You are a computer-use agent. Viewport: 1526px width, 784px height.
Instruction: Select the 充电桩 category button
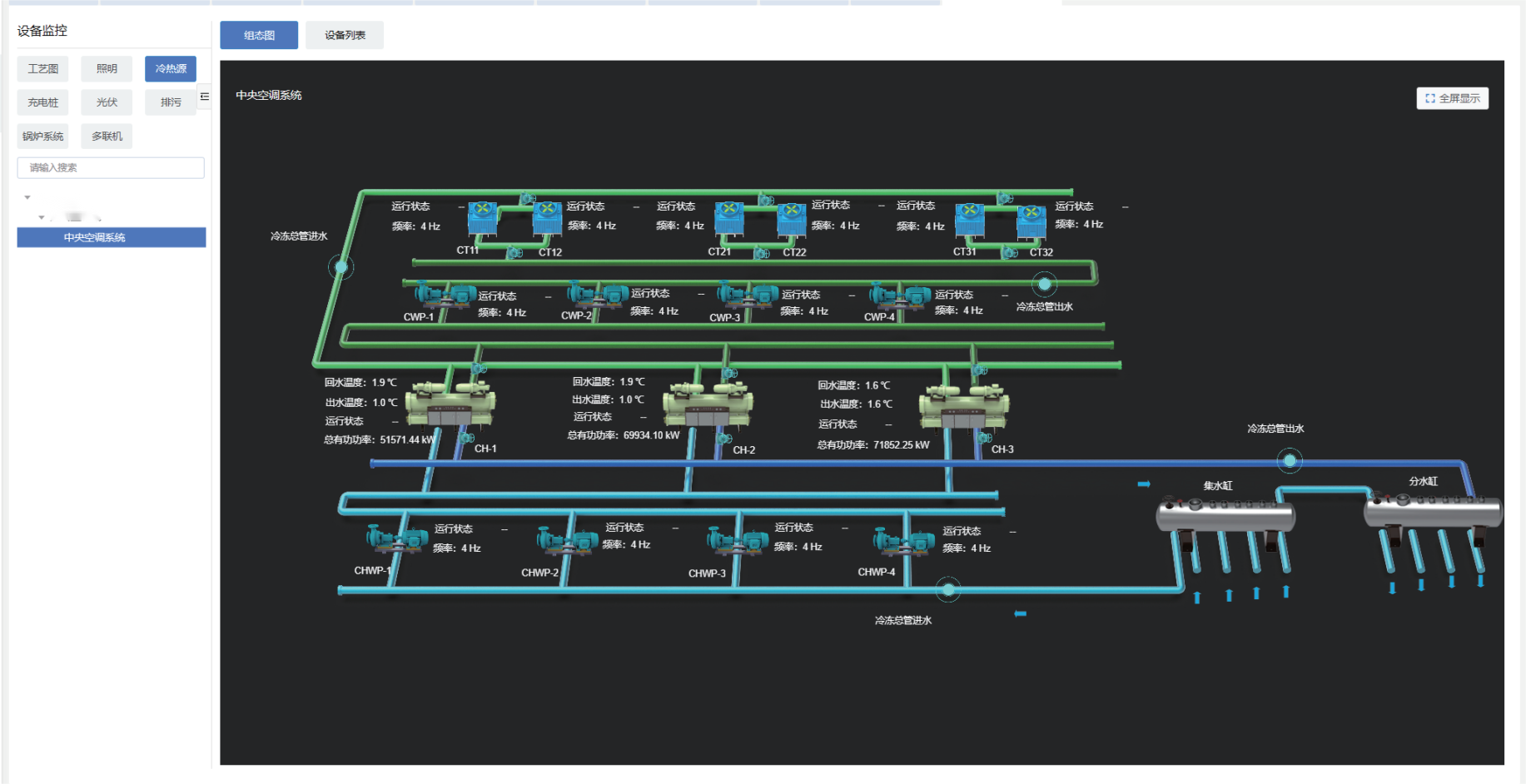coord(43,102)
